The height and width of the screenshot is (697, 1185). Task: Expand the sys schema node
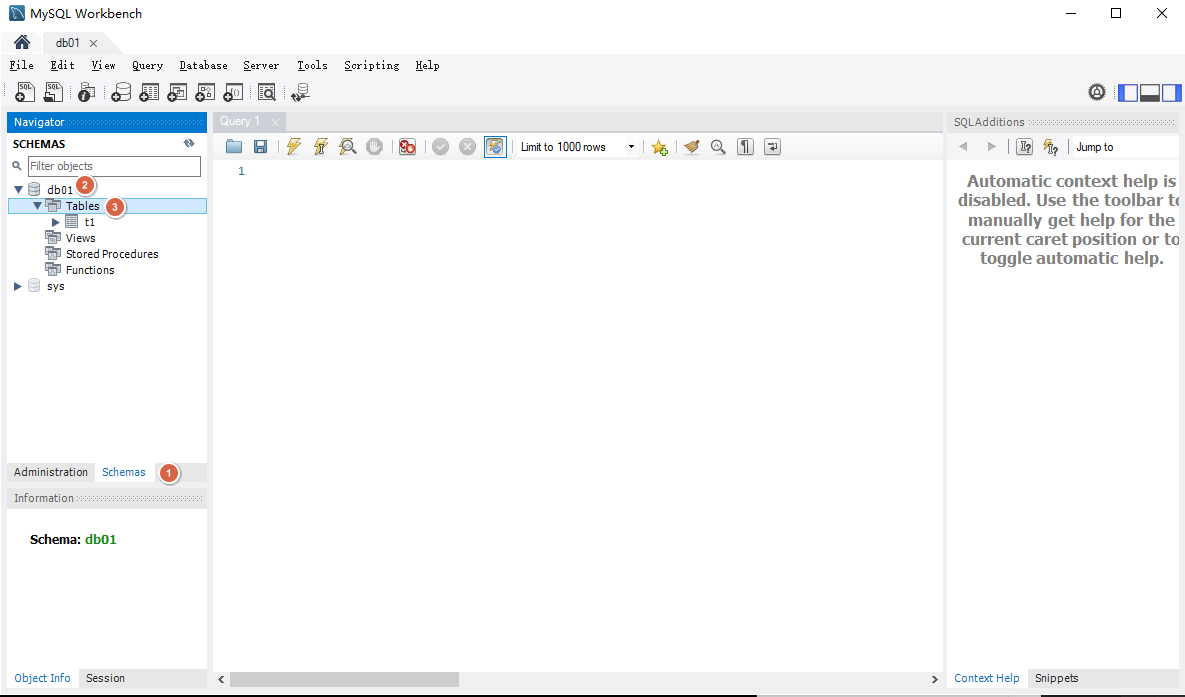[x=17, y=287]
